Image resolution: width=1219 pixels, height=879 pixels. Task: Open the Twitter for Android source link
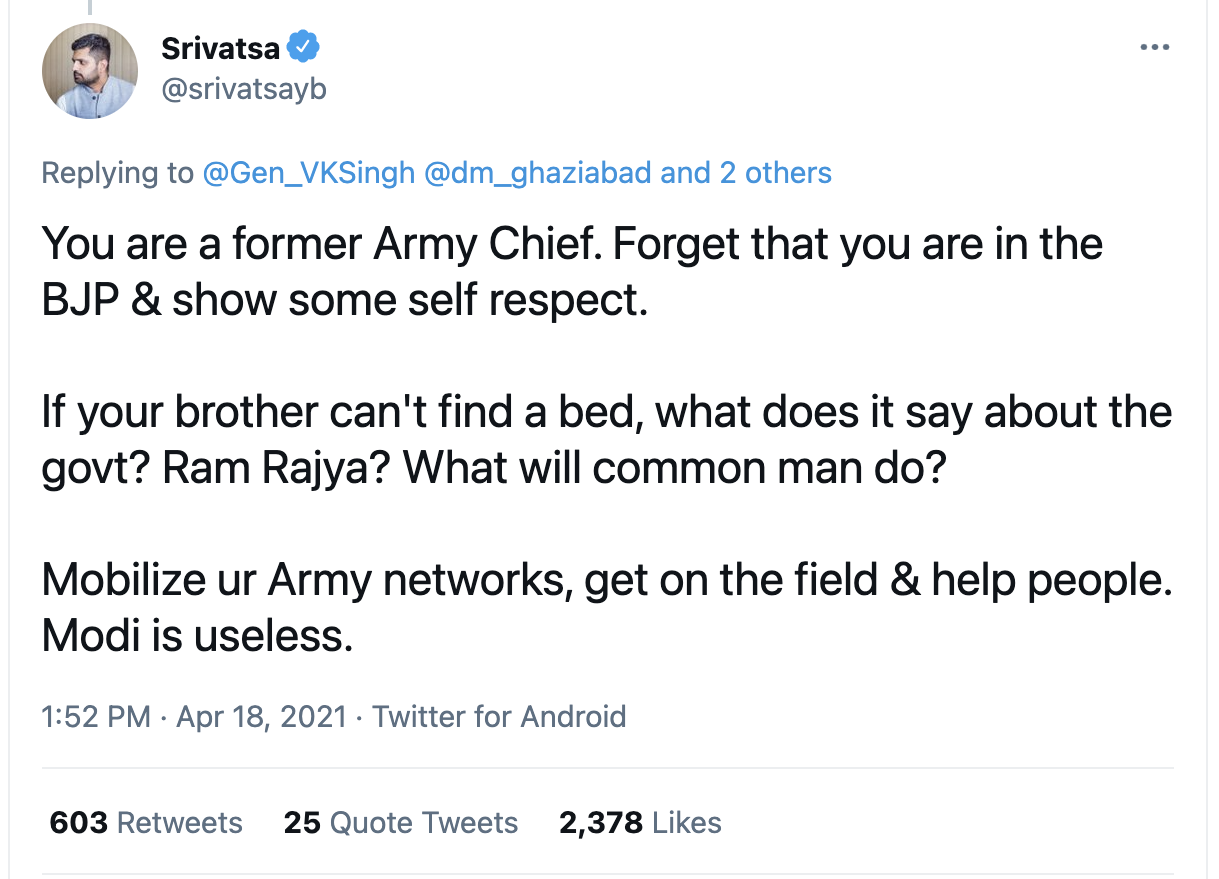[x=499, y=716]
